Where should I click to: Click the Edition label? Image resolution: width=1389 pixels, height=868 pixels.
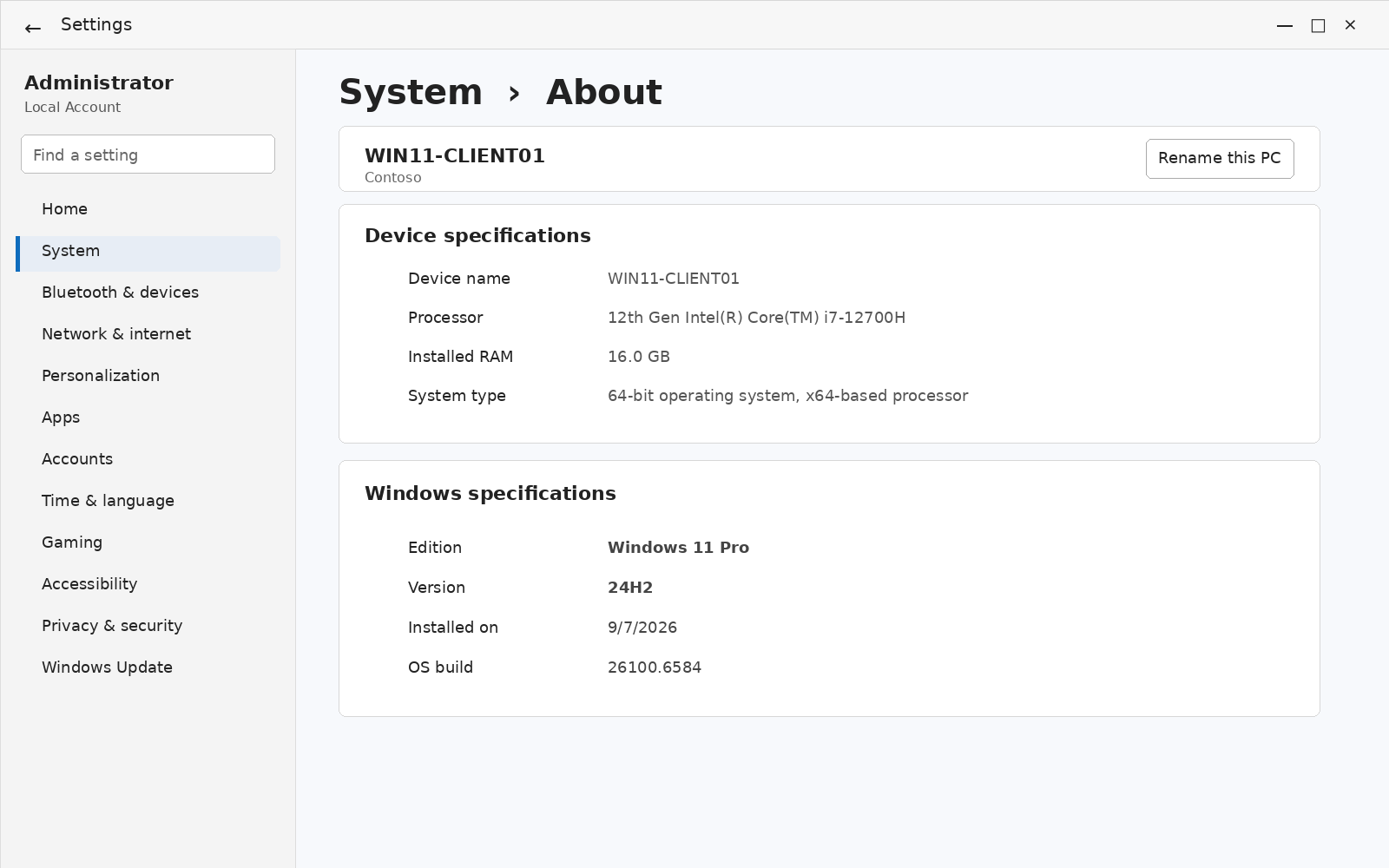435,548
